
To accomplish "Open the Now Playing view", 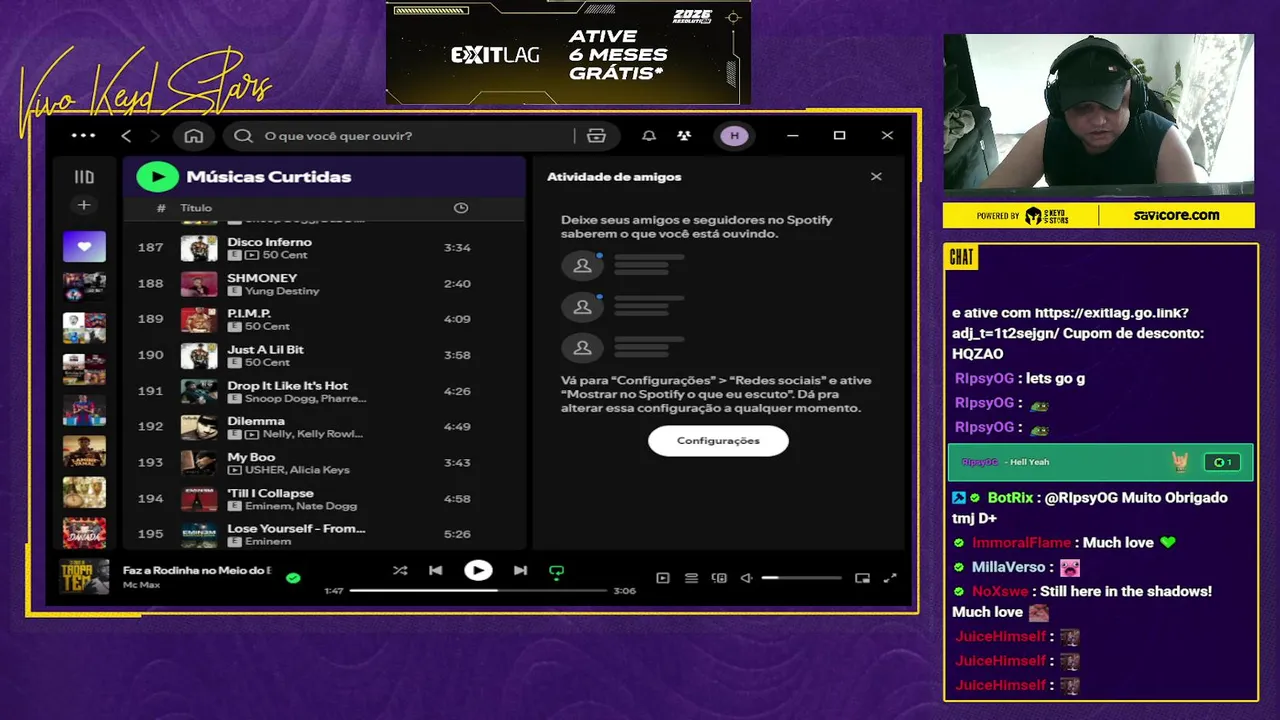I will (x=662, y=578).
